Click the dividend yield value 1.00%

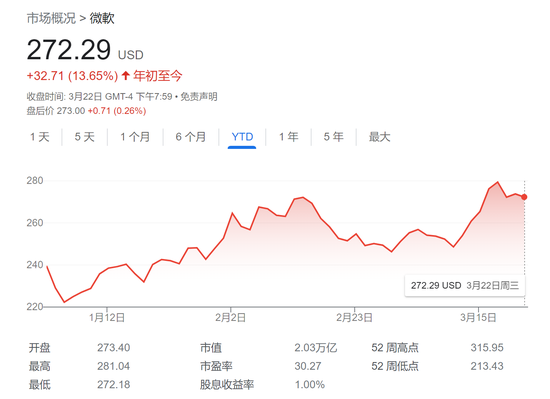(x=310, y=385)
